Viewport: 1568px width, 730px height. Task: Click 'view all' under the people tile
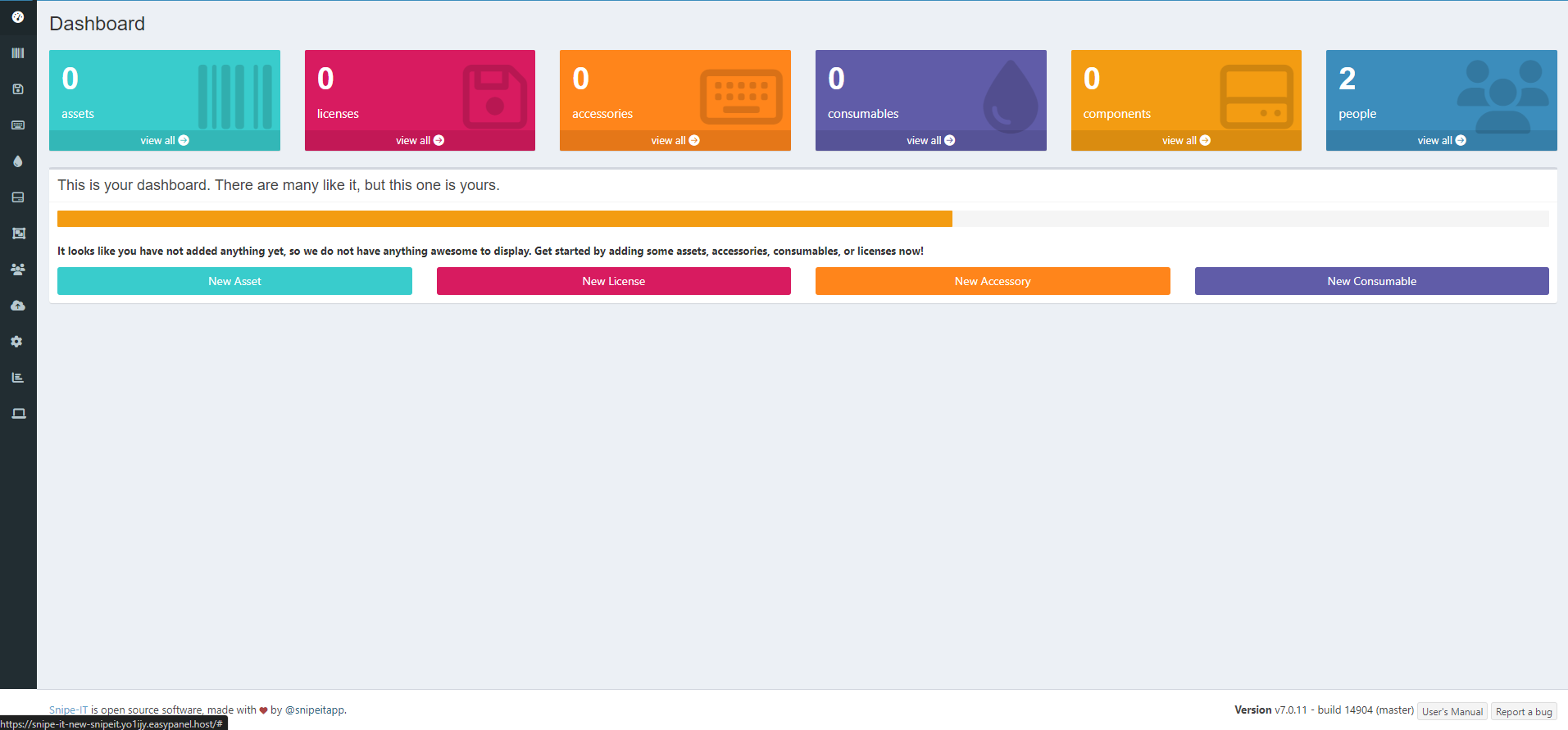point(1441,141)
